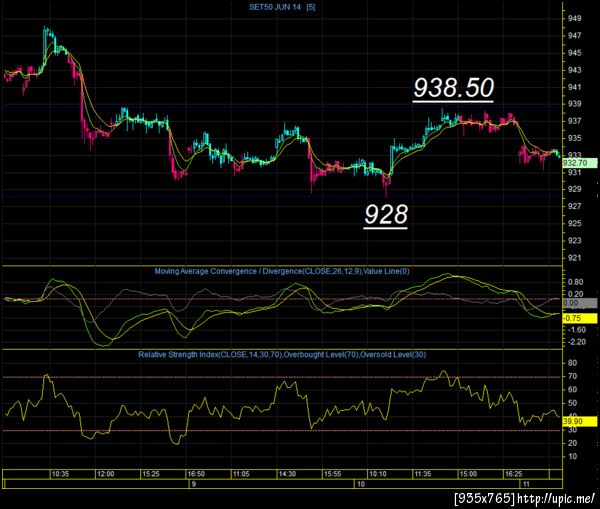The width and height of the screenshot is (600, 509).
Task: Click the 11:05 time axis label
Action: 241,474
